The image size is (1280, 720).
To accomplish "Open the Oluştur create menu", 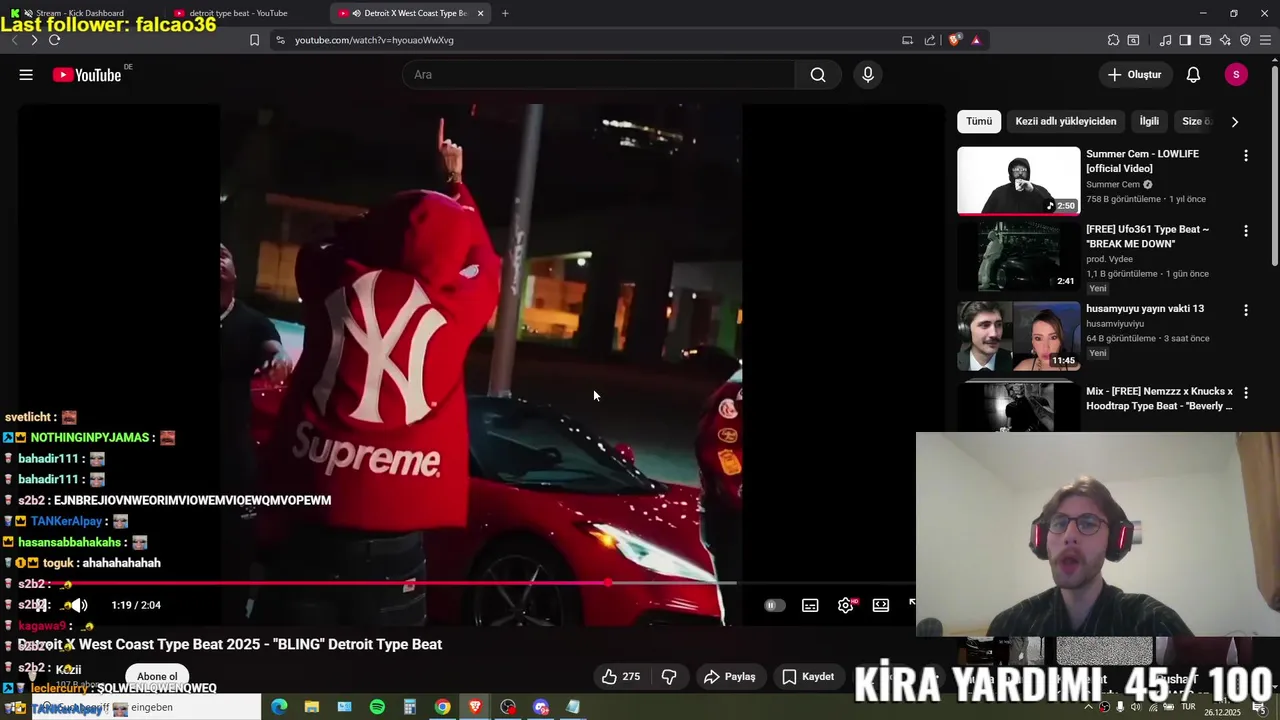I will [x=1135, y=75].
